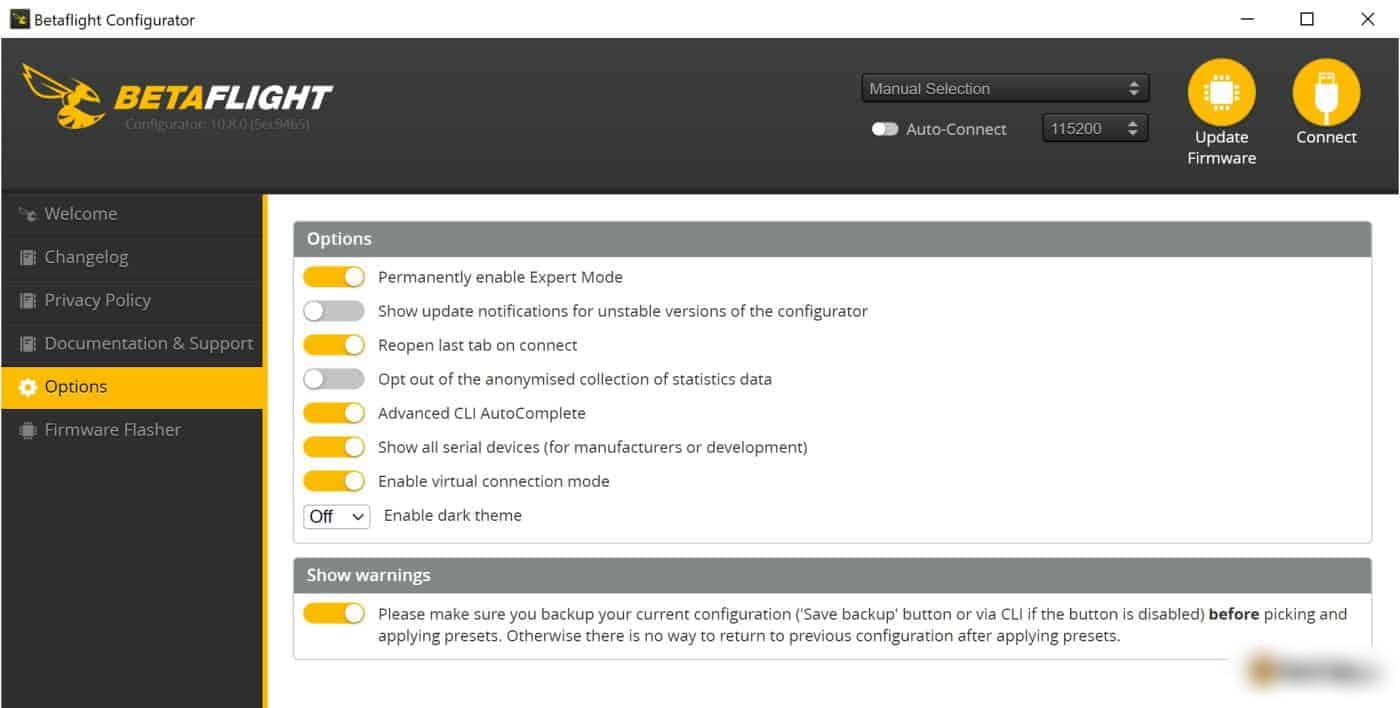The width and height of the screenshot is (1400, 708).
Task: Click the Betaflight Configurator window title
Action: point(114,20)
